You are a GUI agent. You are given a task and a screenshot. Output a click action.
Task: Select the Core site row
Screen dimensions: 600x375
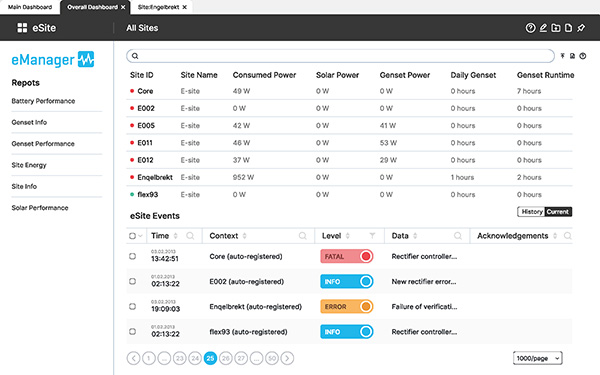click(x=349, y=91)
